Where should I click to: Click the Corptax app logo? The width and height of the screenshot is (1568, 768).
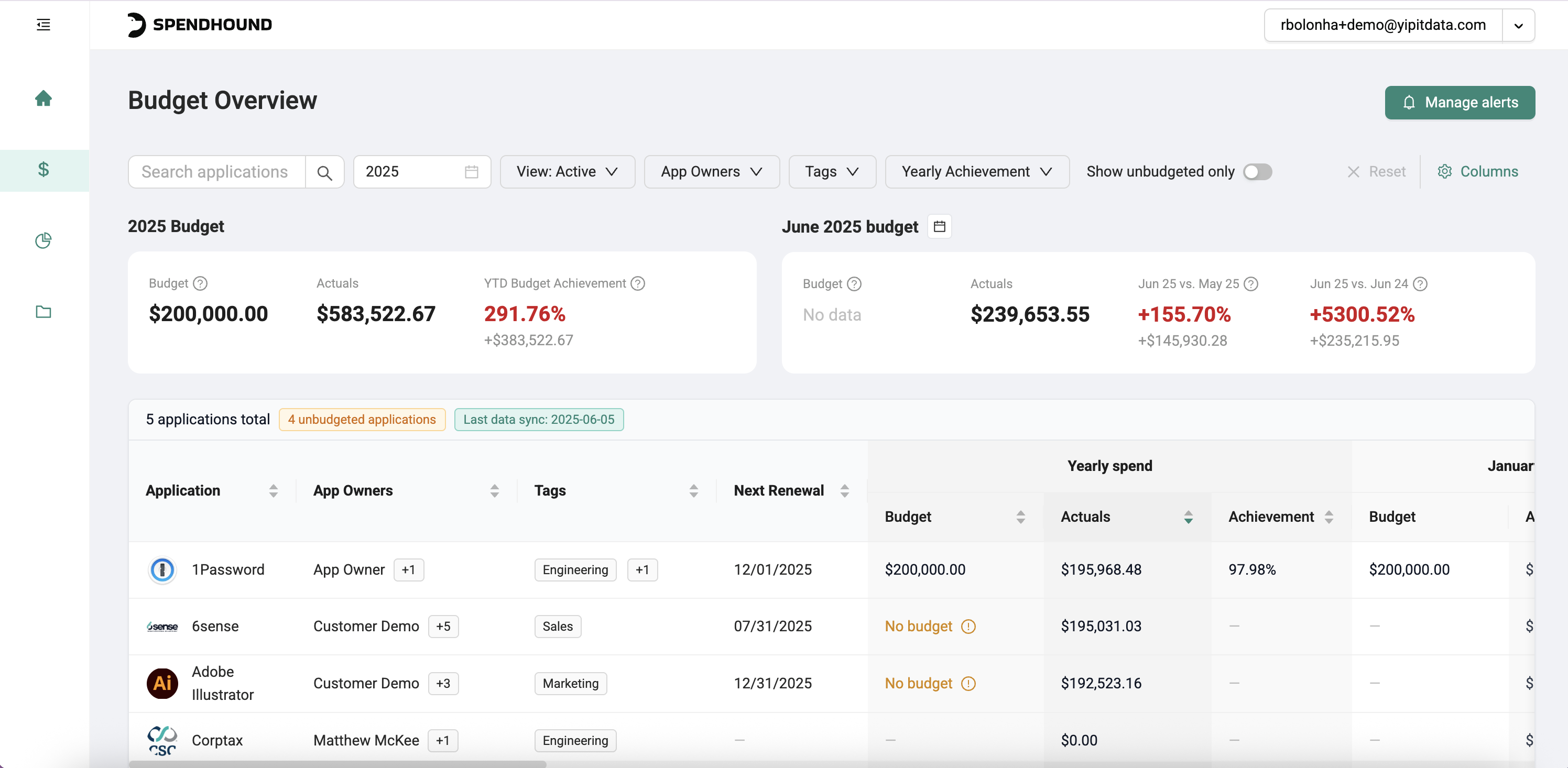tap(162, 741)
